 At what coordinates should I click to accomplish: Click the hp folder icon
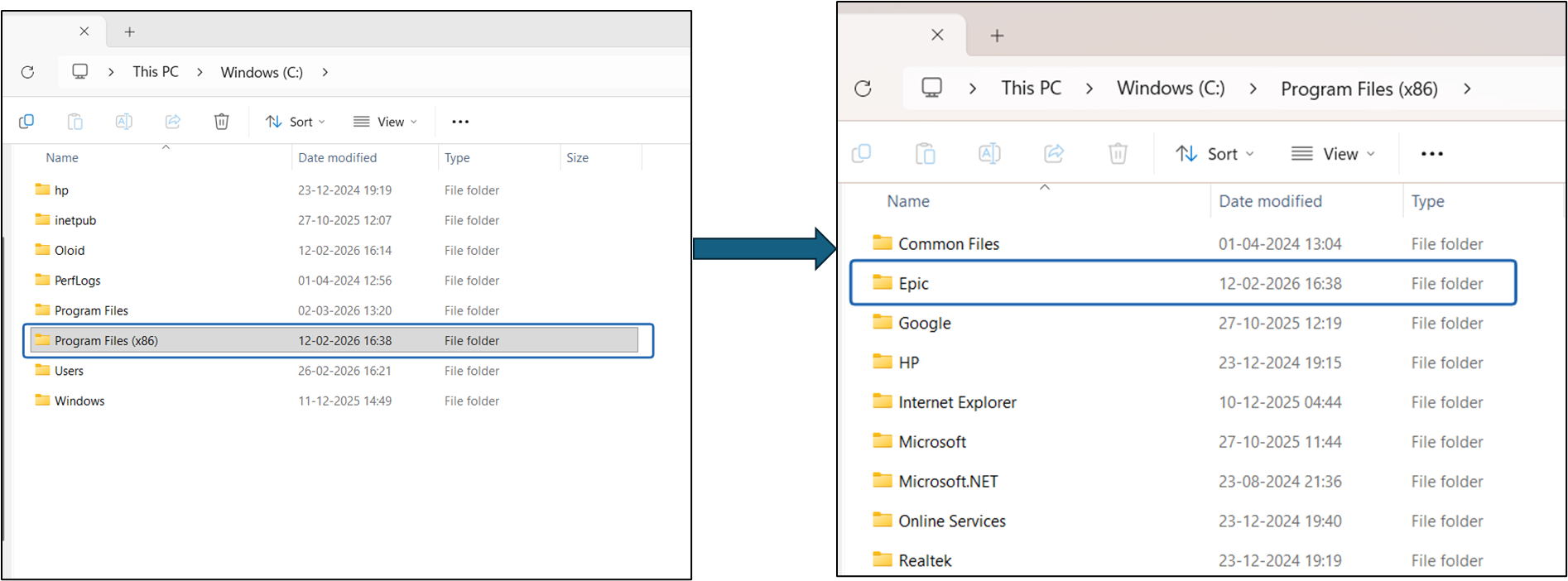coord(42,190)
